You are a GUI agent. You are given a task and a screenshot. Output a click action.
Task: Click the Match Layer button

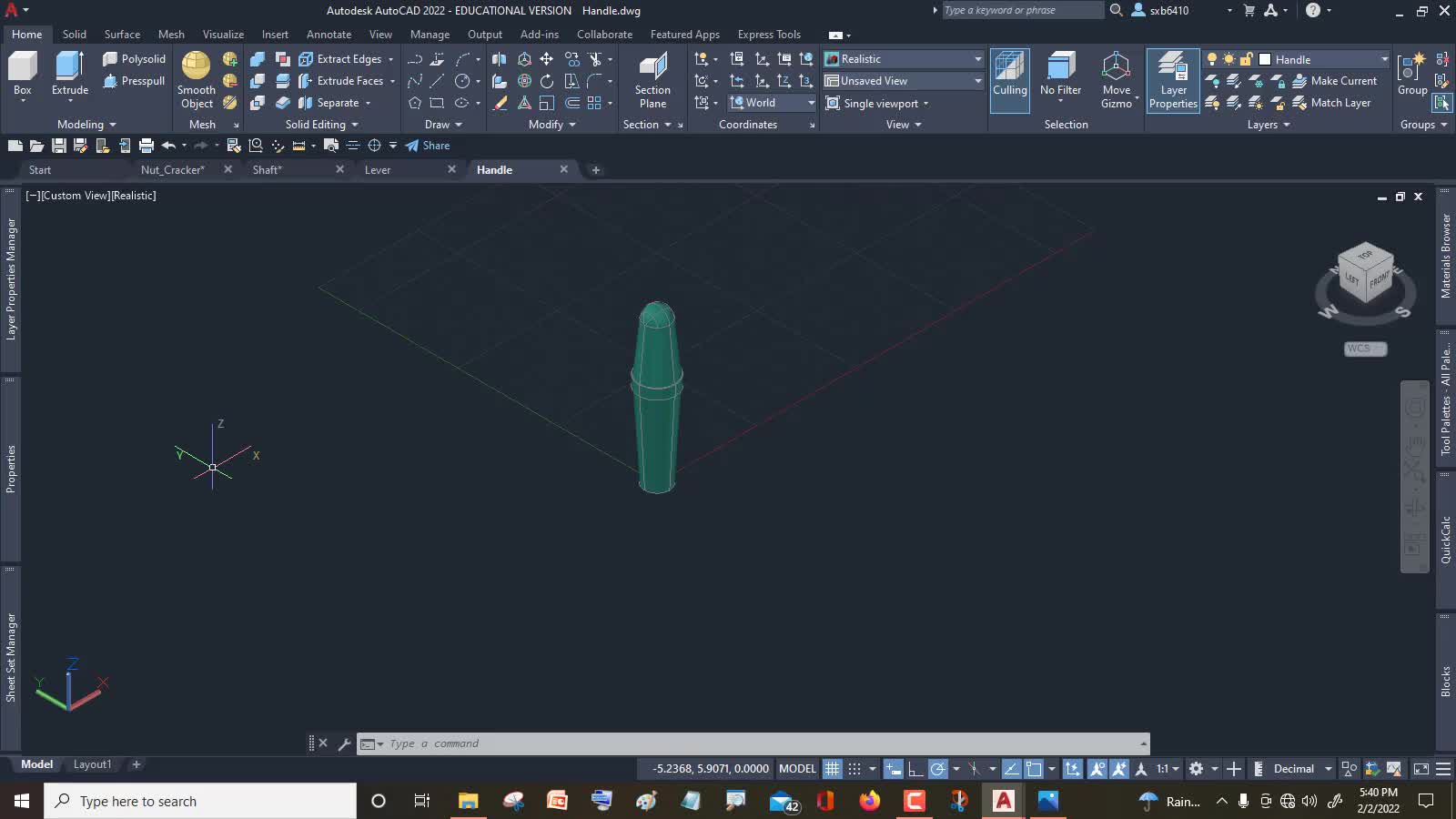tap(1330, 102)
